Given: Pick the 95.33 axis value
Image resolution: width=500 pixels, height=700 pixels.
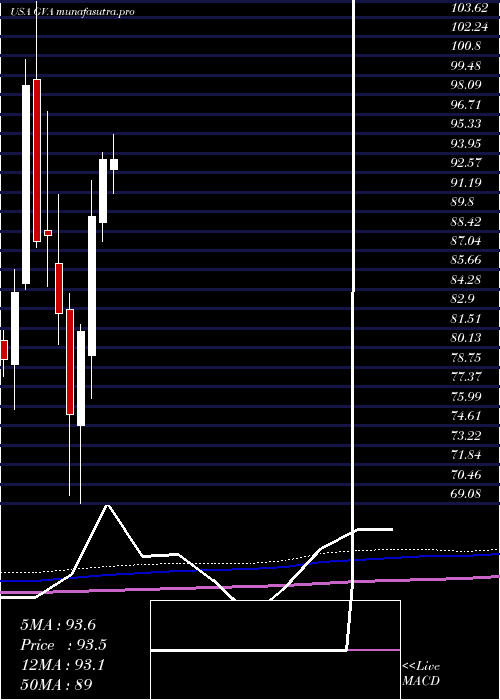Looking at the screenshot, I should tap(467, 124).
